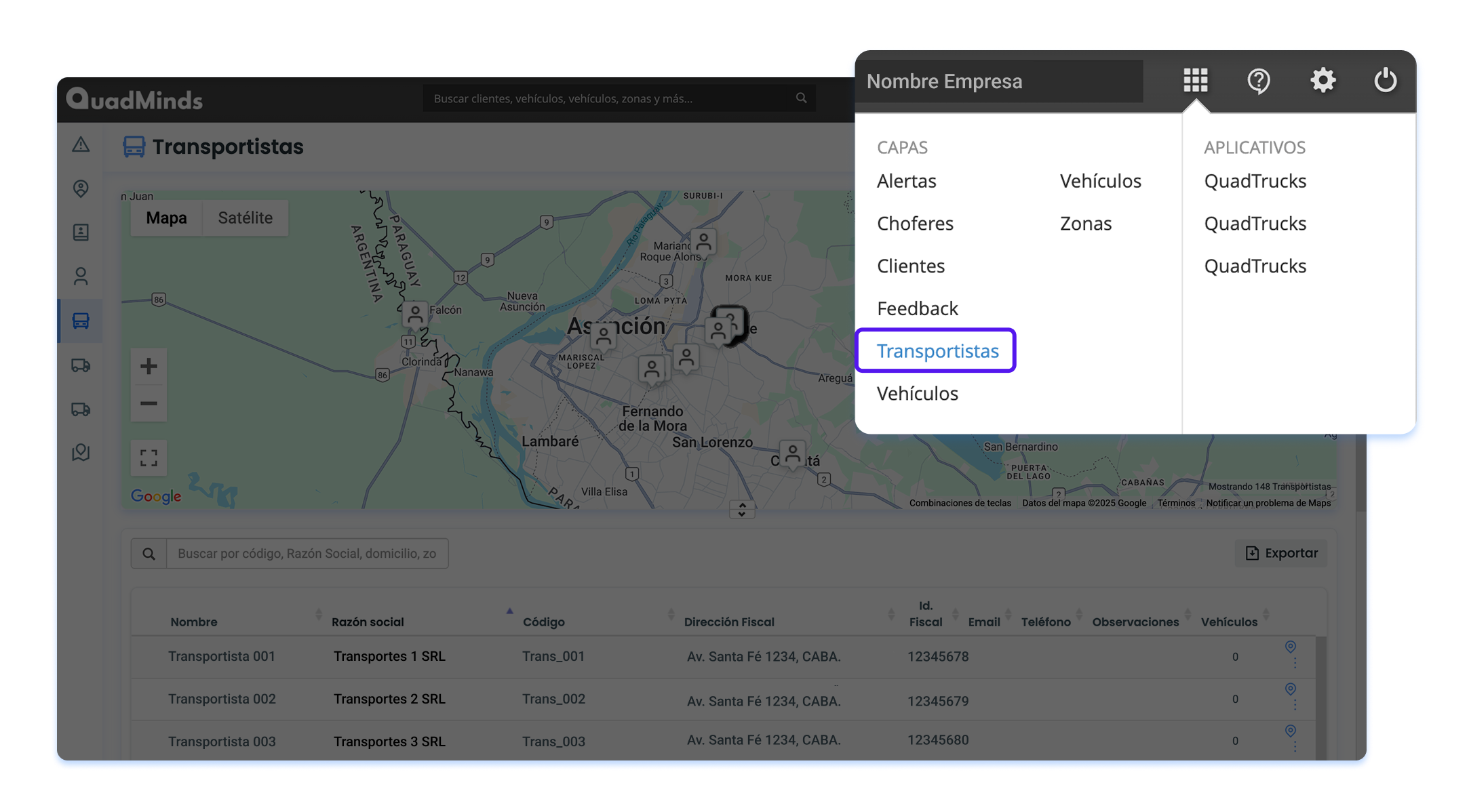1469x812 pixels.
Task: Open second QuadTrucks application
Action: click(x=1255, y=224)
